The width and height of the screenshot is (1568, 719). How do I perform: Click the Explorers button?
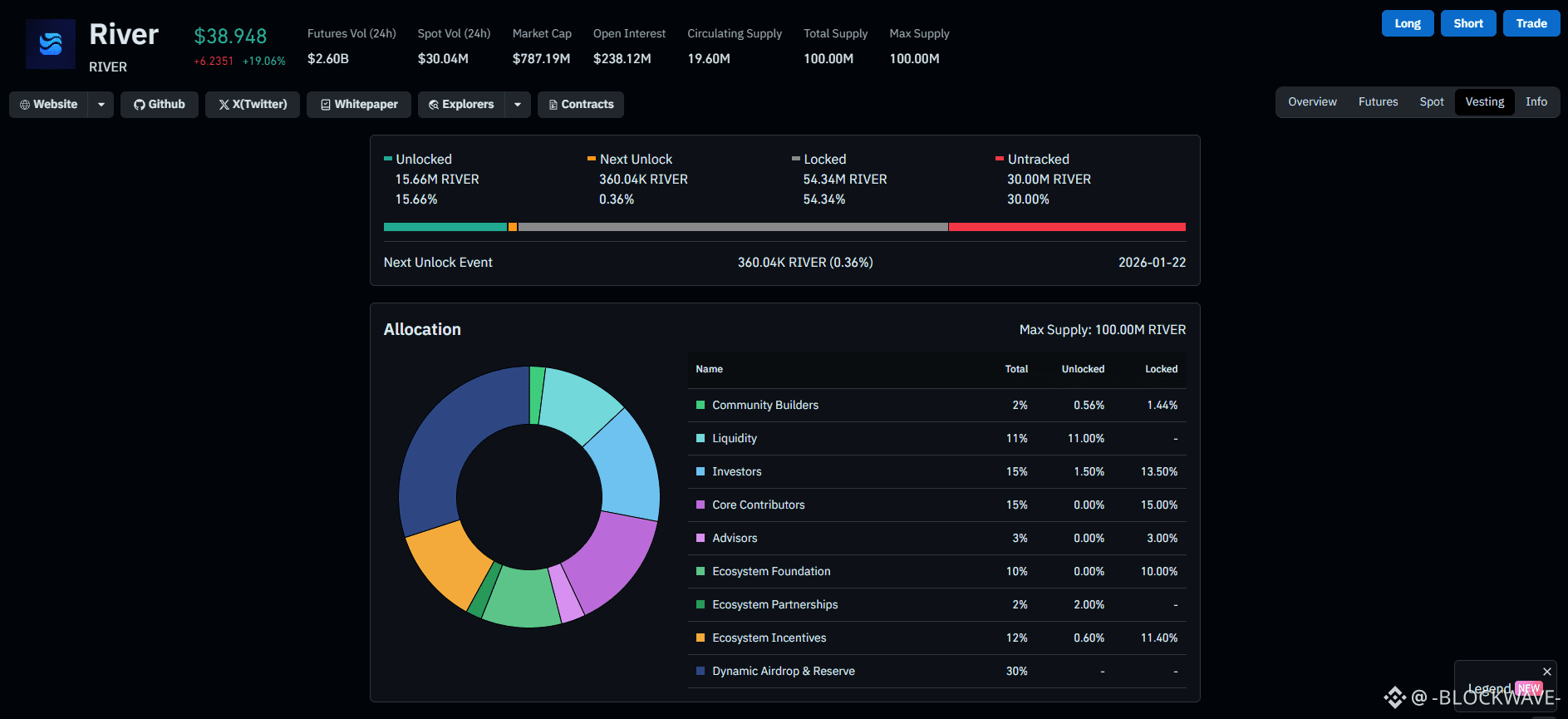pyautogui.click(x=462, y=105)
